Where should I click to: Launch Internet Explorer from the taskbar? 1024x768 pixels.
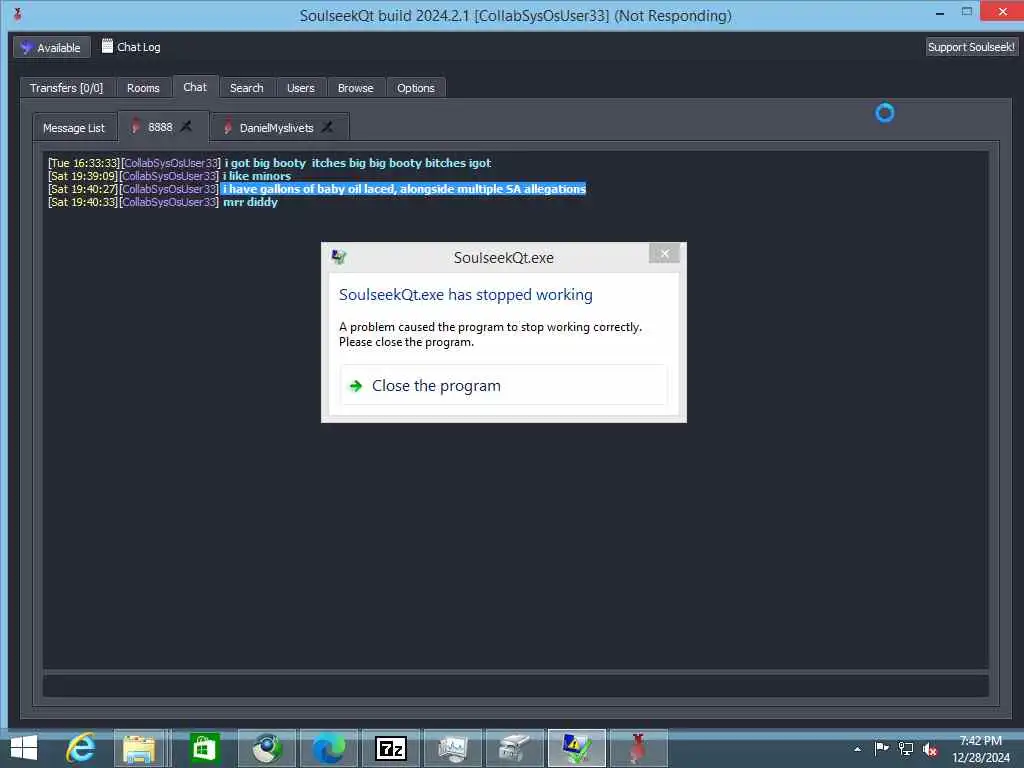click(x=81, y=748)
